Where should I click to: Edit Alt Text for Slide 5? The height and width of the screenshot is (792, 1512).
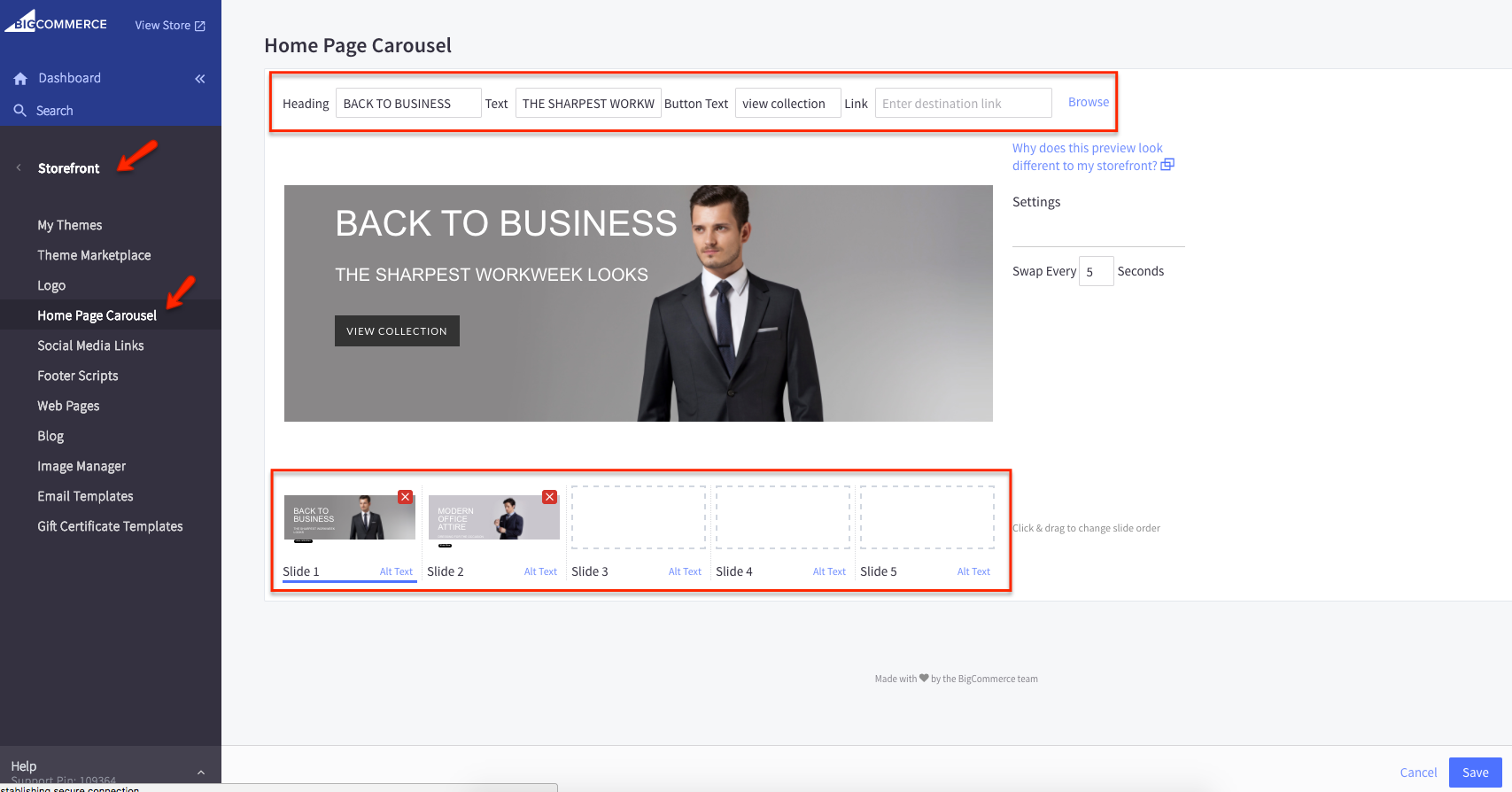click(973, 571)
